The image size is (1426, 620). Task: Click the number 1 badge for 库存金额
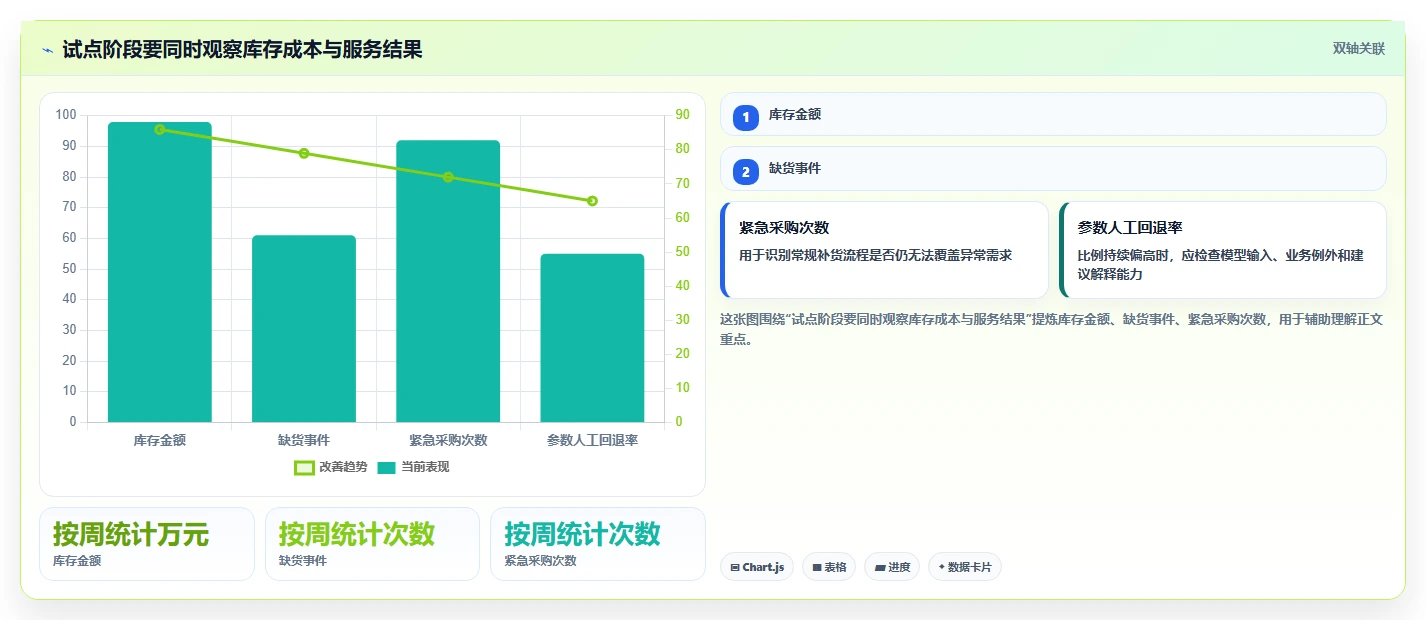(x=746, y=117)
